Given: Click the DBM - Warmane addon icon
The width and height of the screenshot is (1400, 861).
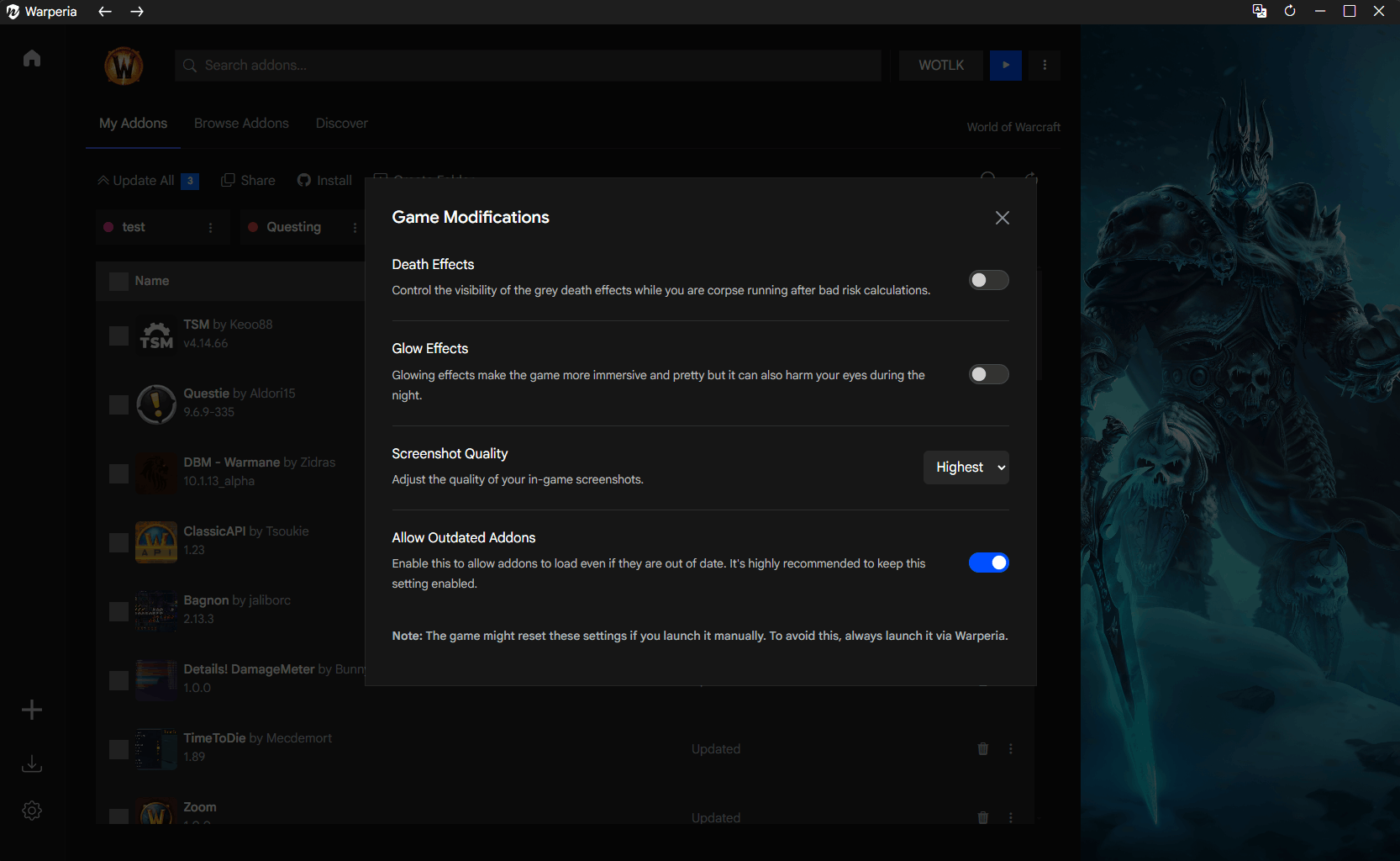Looking at the screenshot, I should coord(156,473).
